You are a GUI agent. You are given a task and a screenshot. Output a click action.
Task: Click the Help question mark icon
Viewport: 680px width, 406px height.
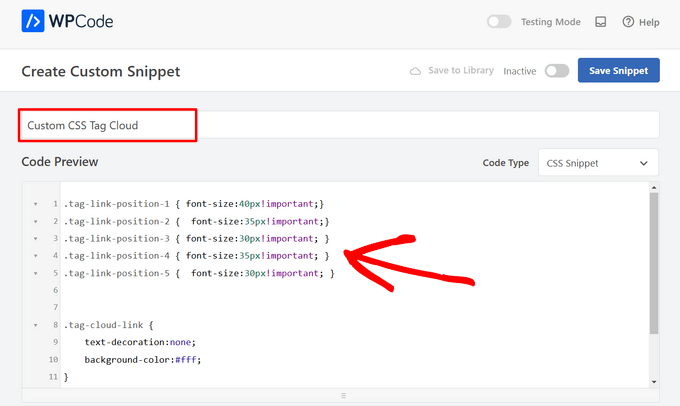(x=628, y=22)
